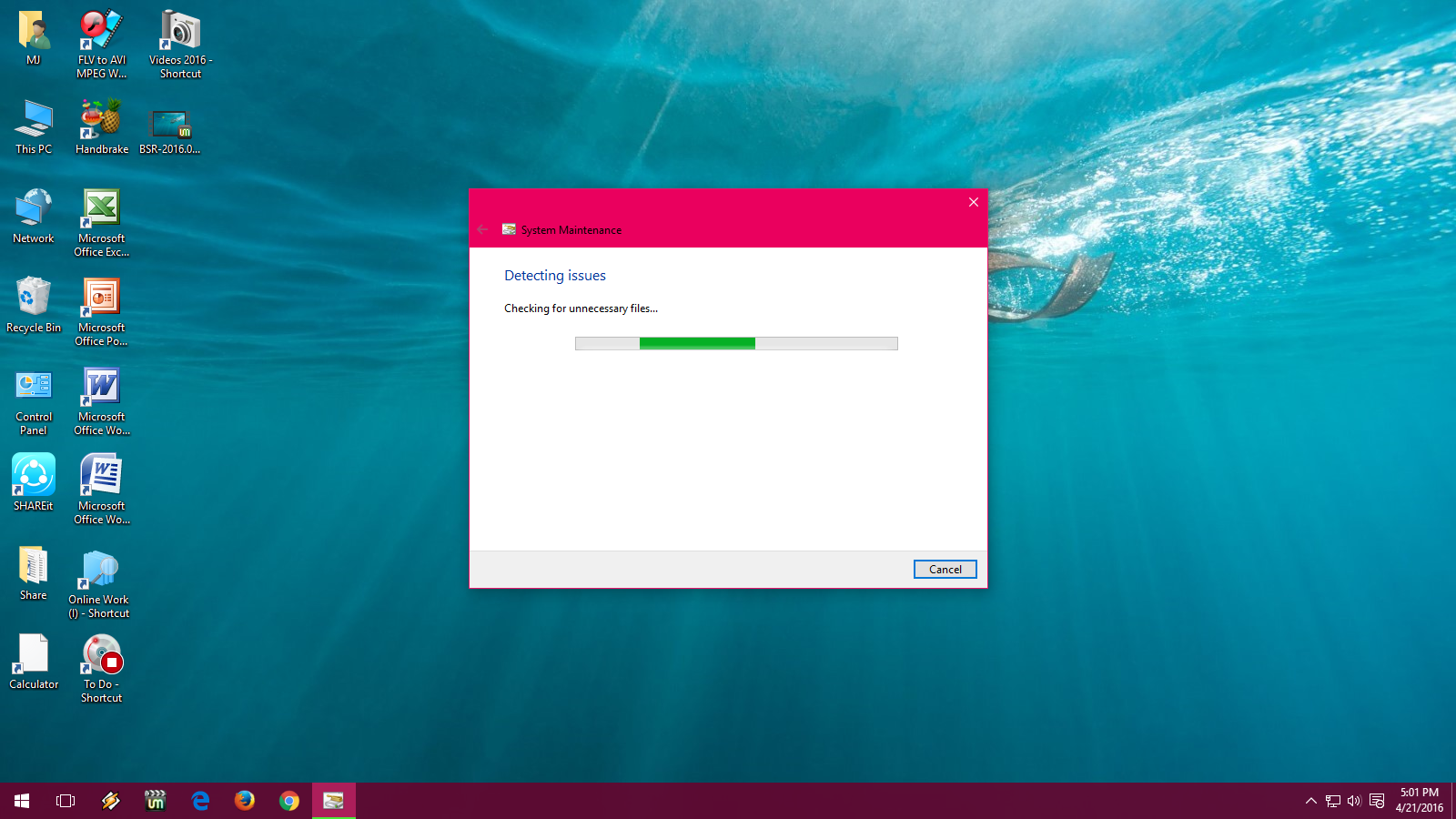The width and height of the screenshot is (1456, 819).
Task: Open the network status tray icon
Action: 1334,801
